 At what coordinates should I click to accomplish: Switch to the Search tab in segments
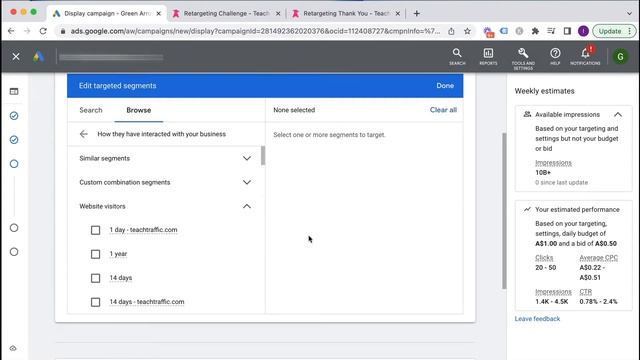click(91, 110)
